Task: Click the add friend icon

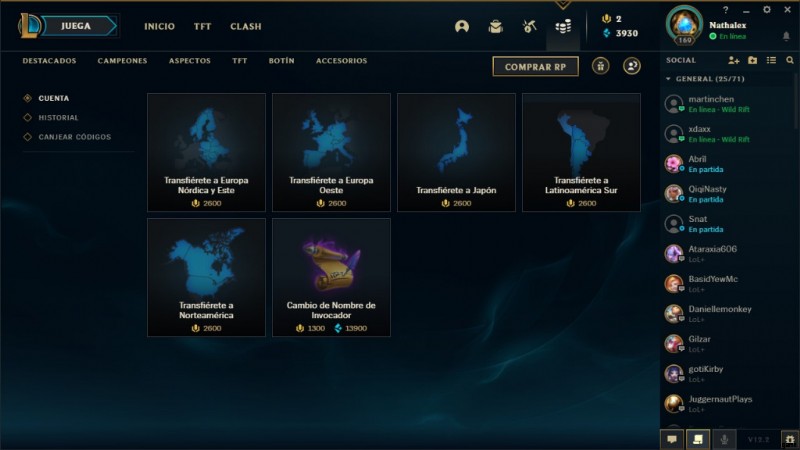Action: tap(734, 60)
